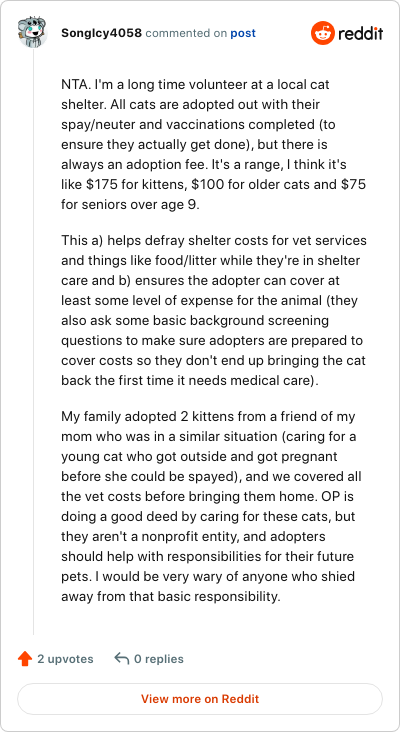
Task: Click the "reddit" wordmark text
Action: (361, 34)
